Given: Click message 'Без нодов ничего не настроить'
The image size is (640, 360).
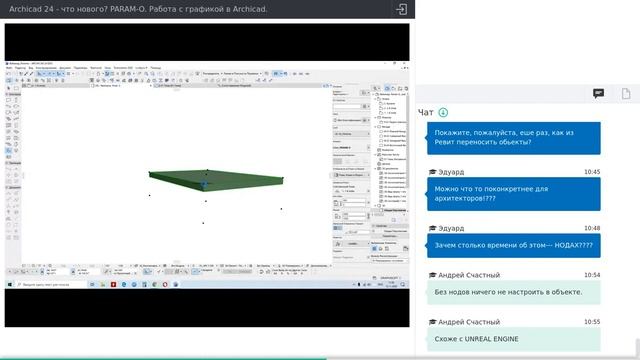Looking at the screenshot, I should 514,292.
